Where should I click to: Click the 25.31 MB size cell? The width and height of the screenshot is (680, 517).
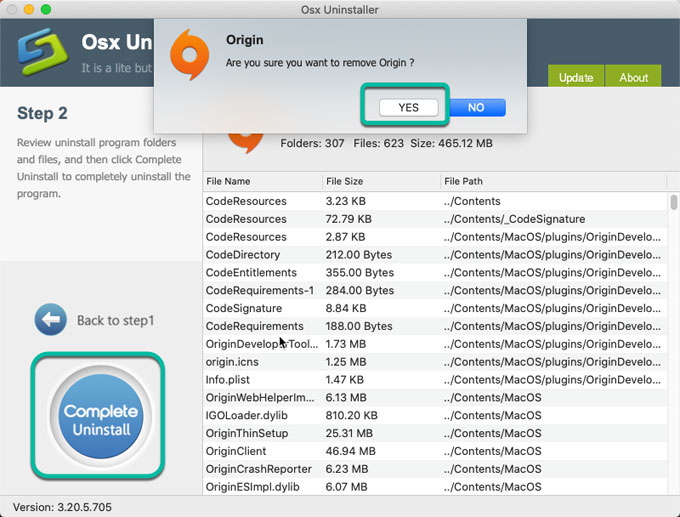tap(349, 433)
